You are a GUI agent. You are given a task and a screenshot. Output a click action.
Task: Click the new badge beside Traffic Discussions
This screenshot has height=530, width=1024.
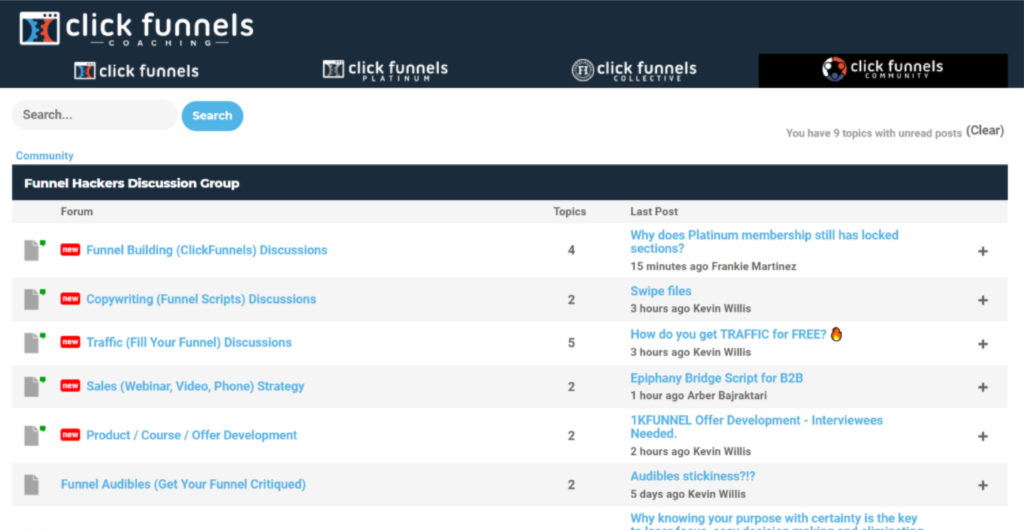click(x=71, y=341)
